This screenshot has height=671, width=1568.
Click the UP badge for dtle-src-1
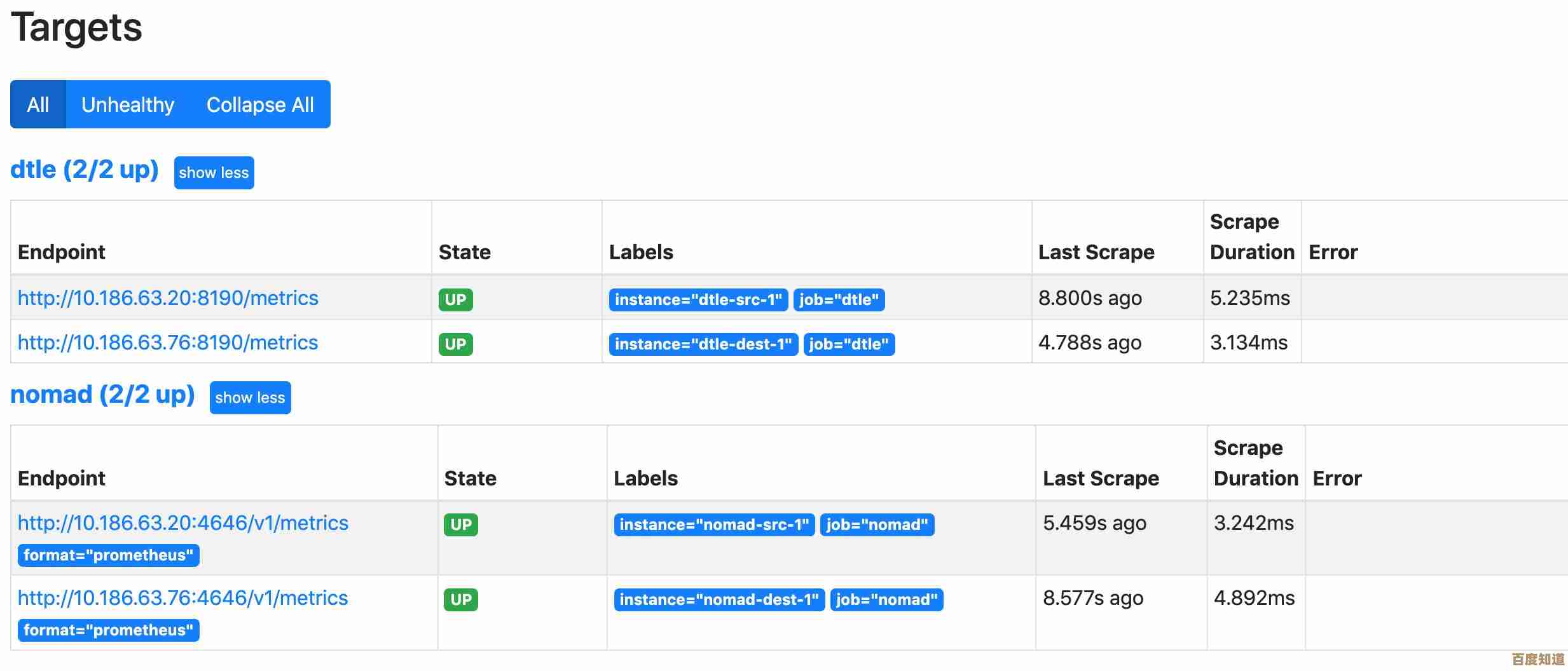pyautogui.click(x=455, y=300)
